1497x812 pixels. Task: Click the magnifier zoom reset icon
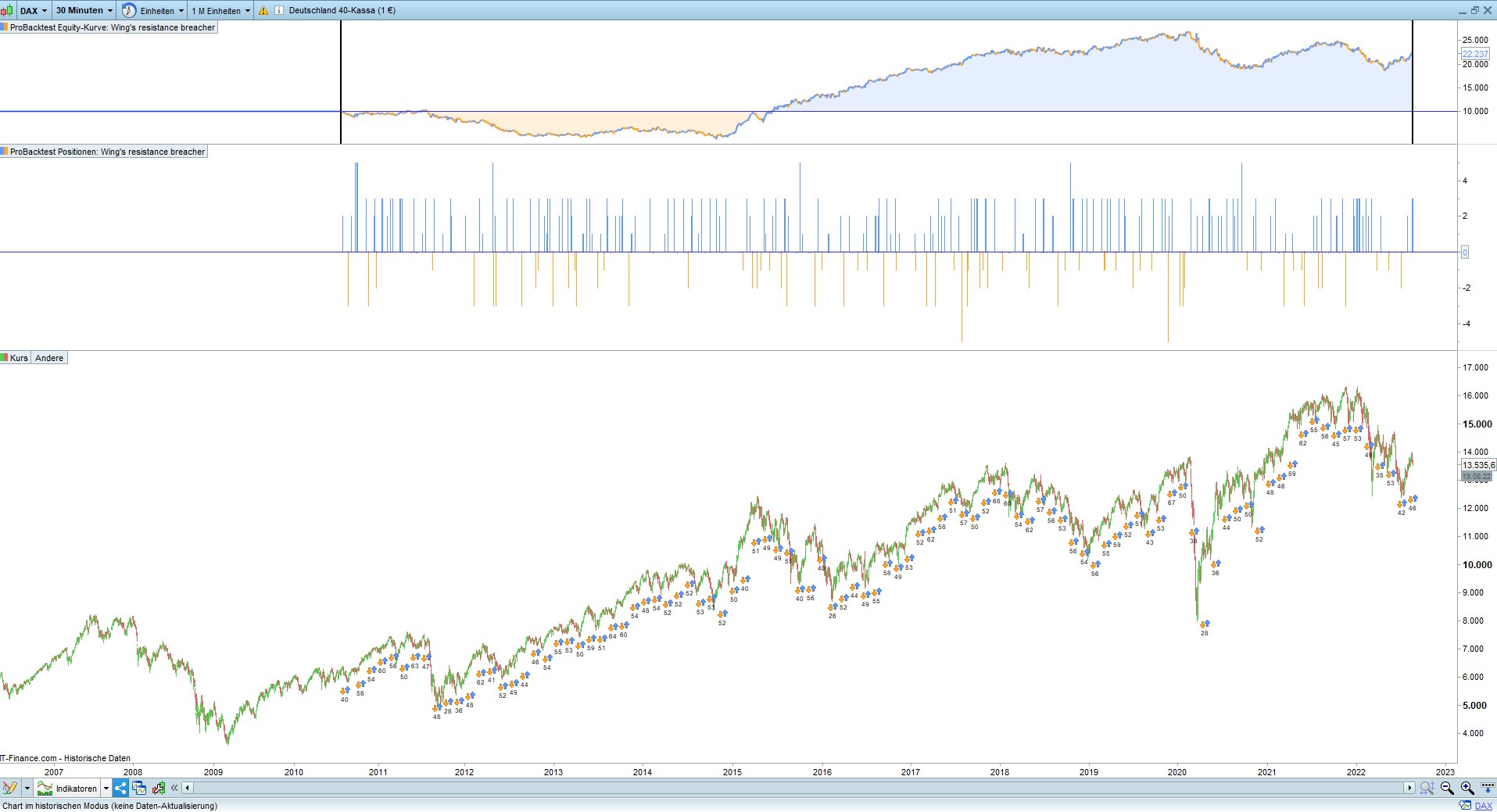1427,788
